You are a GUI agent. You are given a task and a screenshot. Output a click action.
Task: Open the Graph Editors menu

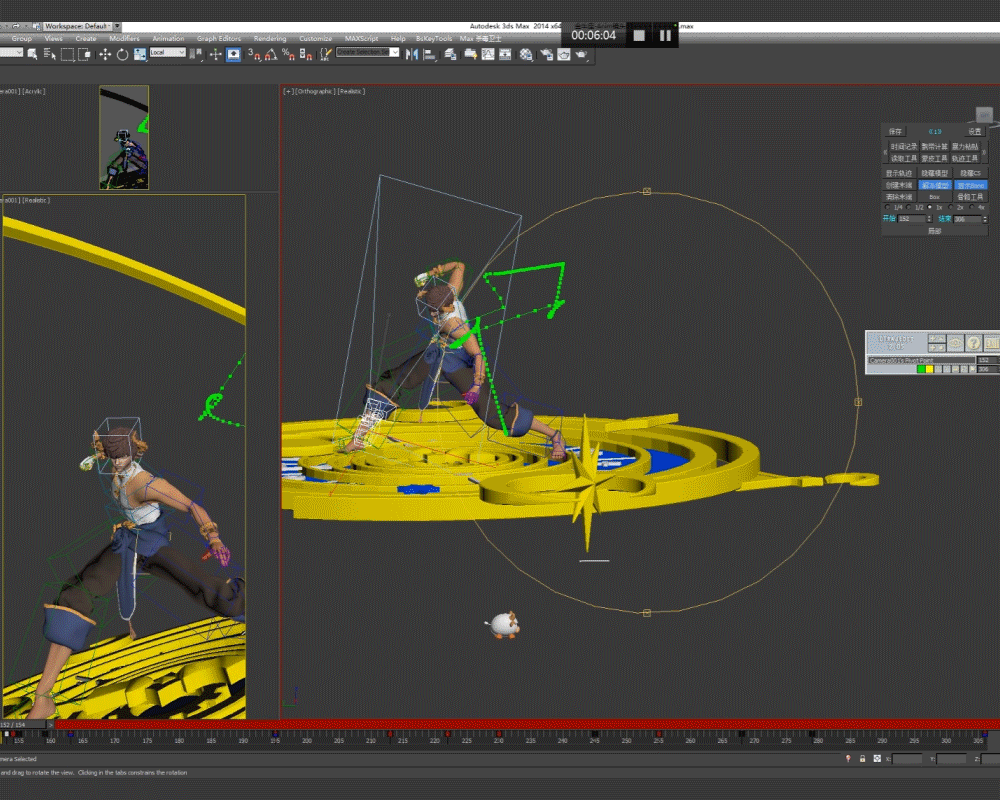click(x=219, y=38)
